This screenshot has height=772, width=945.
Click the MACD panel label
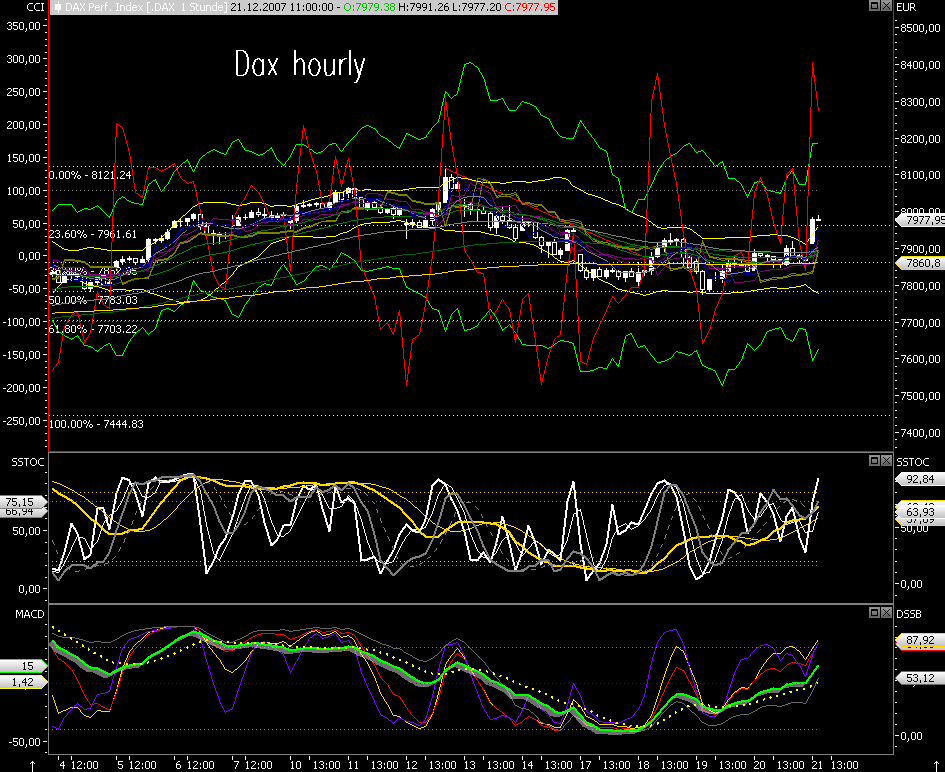[30, 614]
